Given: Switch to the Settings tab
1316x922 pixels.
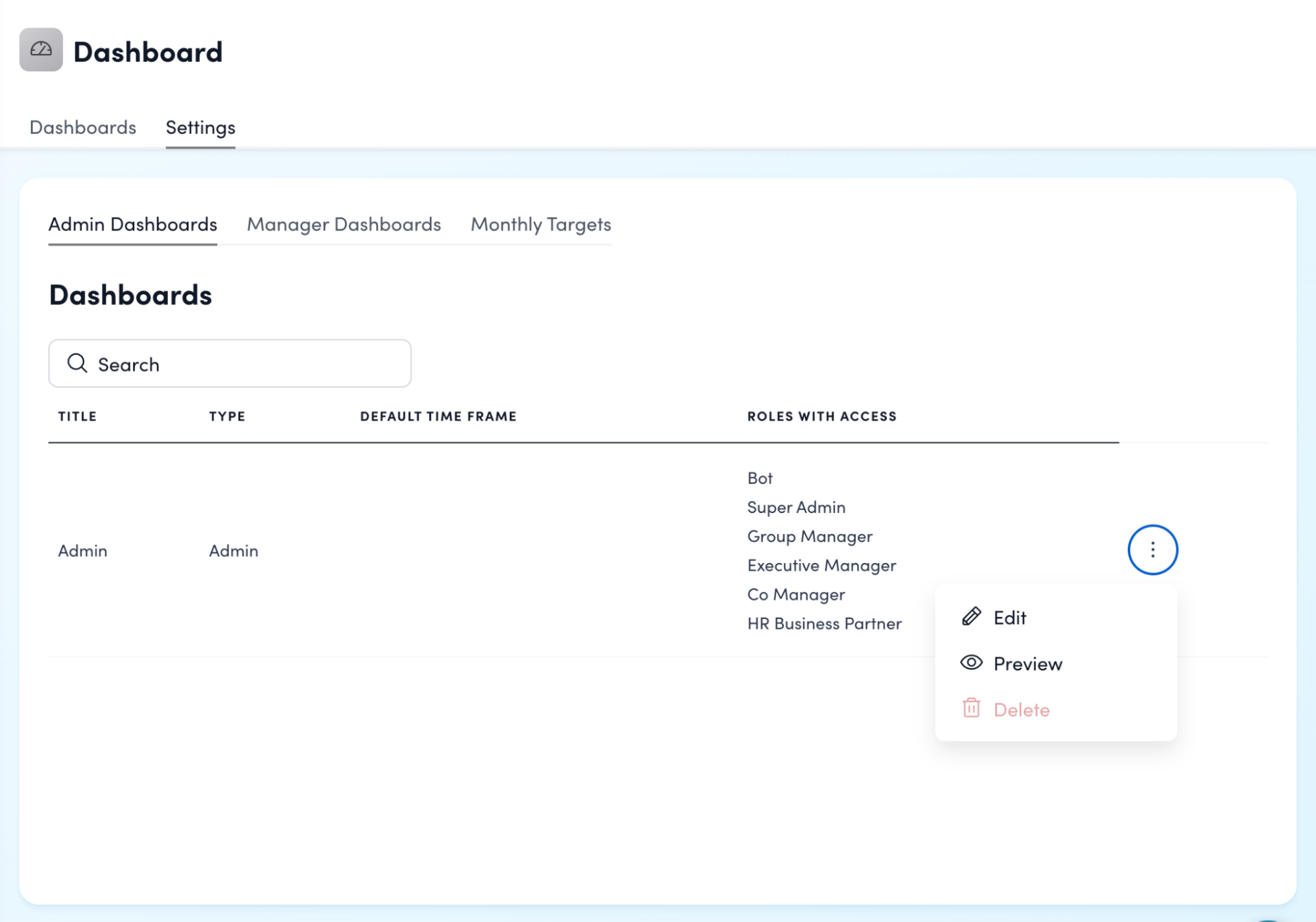Looking at the screenshot, I should [x=200, y=127].
